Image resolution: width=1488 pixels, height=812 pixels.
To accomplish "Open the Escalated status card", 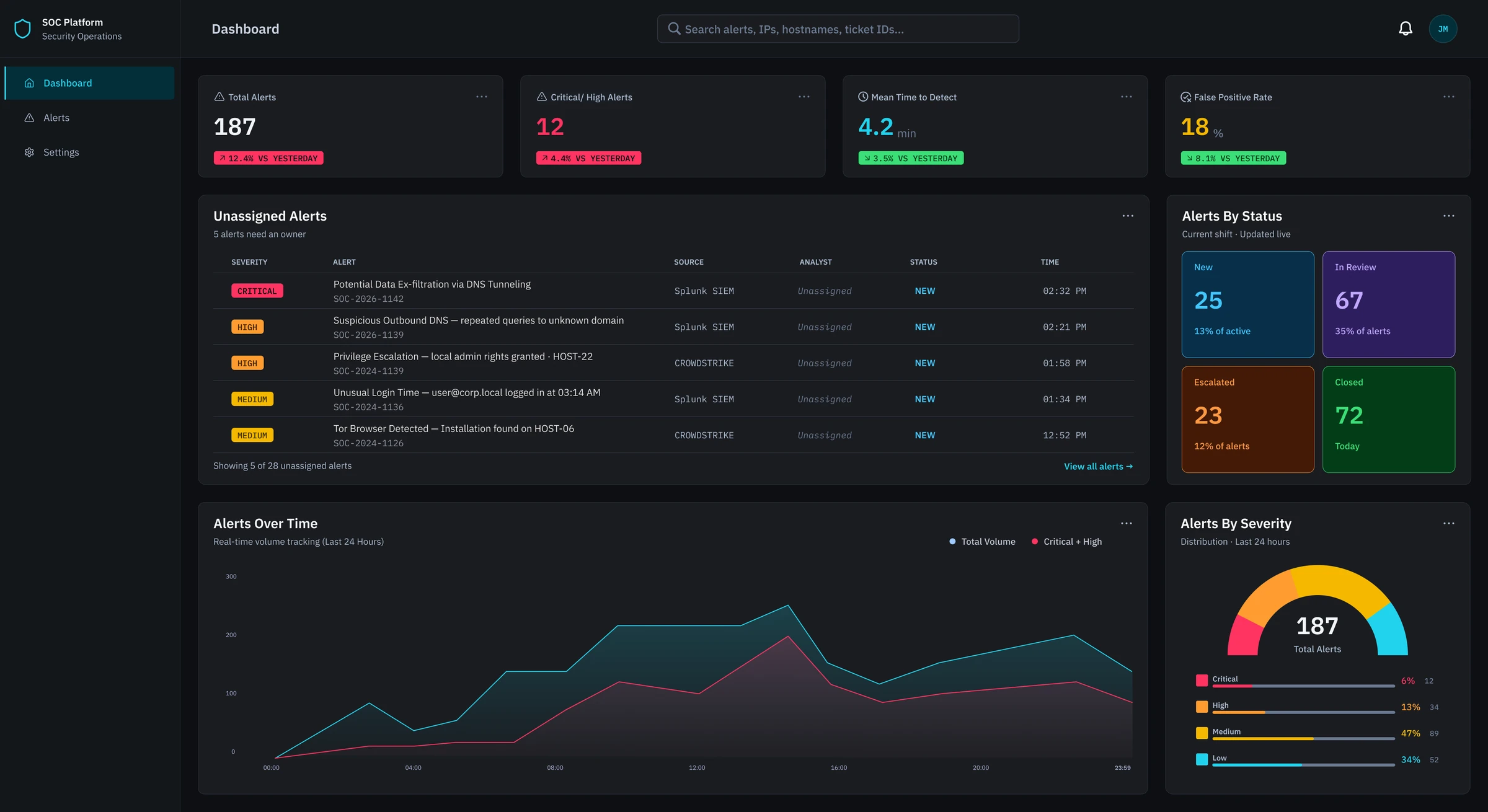I will tap(1247, 420).
